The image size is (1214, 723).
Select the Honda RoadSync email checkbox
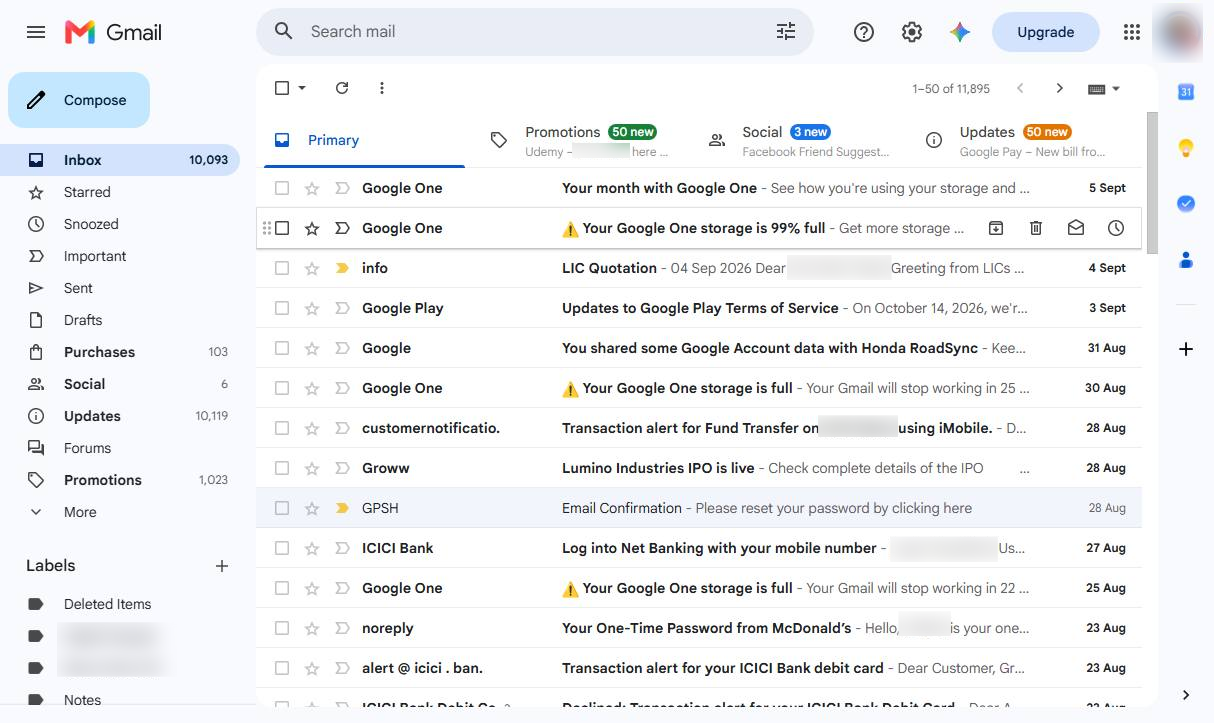pos(282,348)
